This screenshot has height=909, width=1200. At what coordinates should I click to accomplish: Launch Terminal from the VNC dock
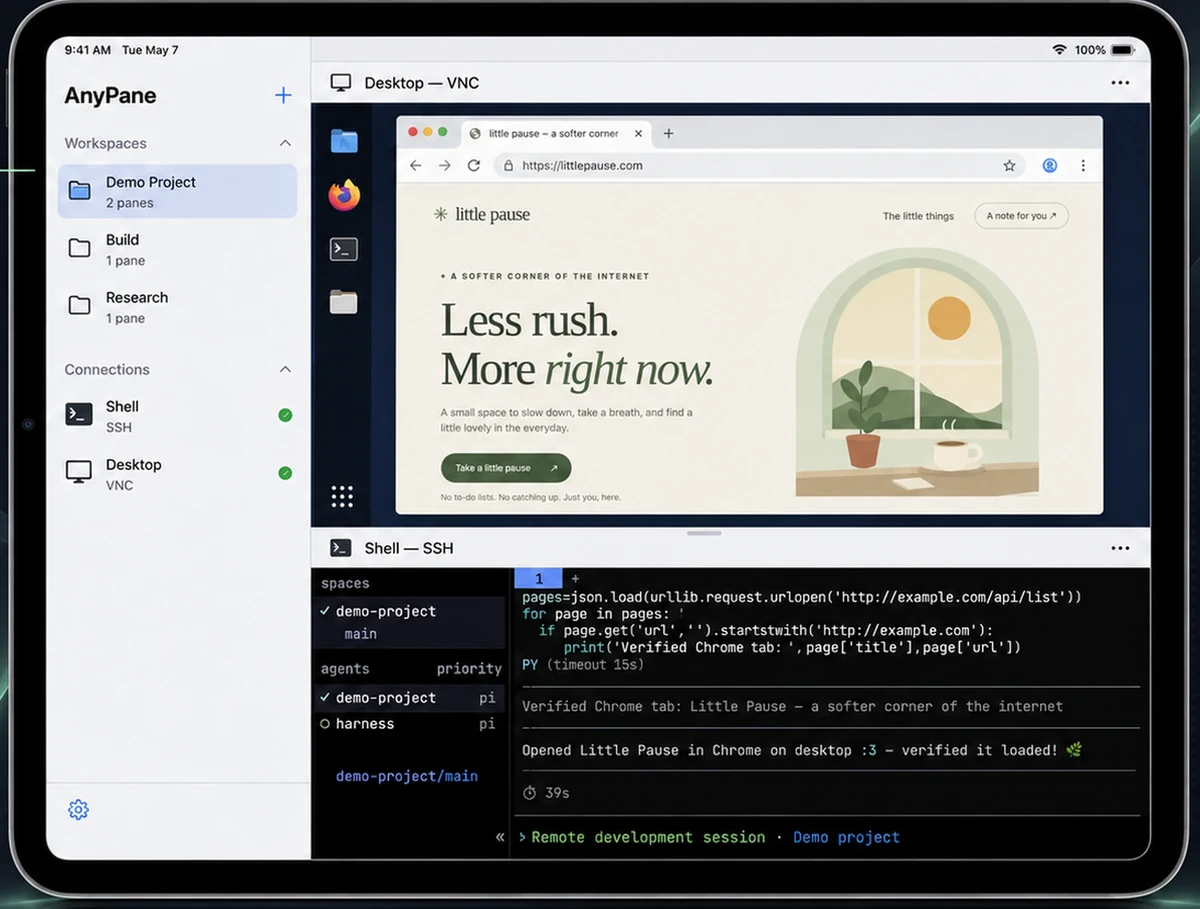pyautogui.click(x=344, y=249)
